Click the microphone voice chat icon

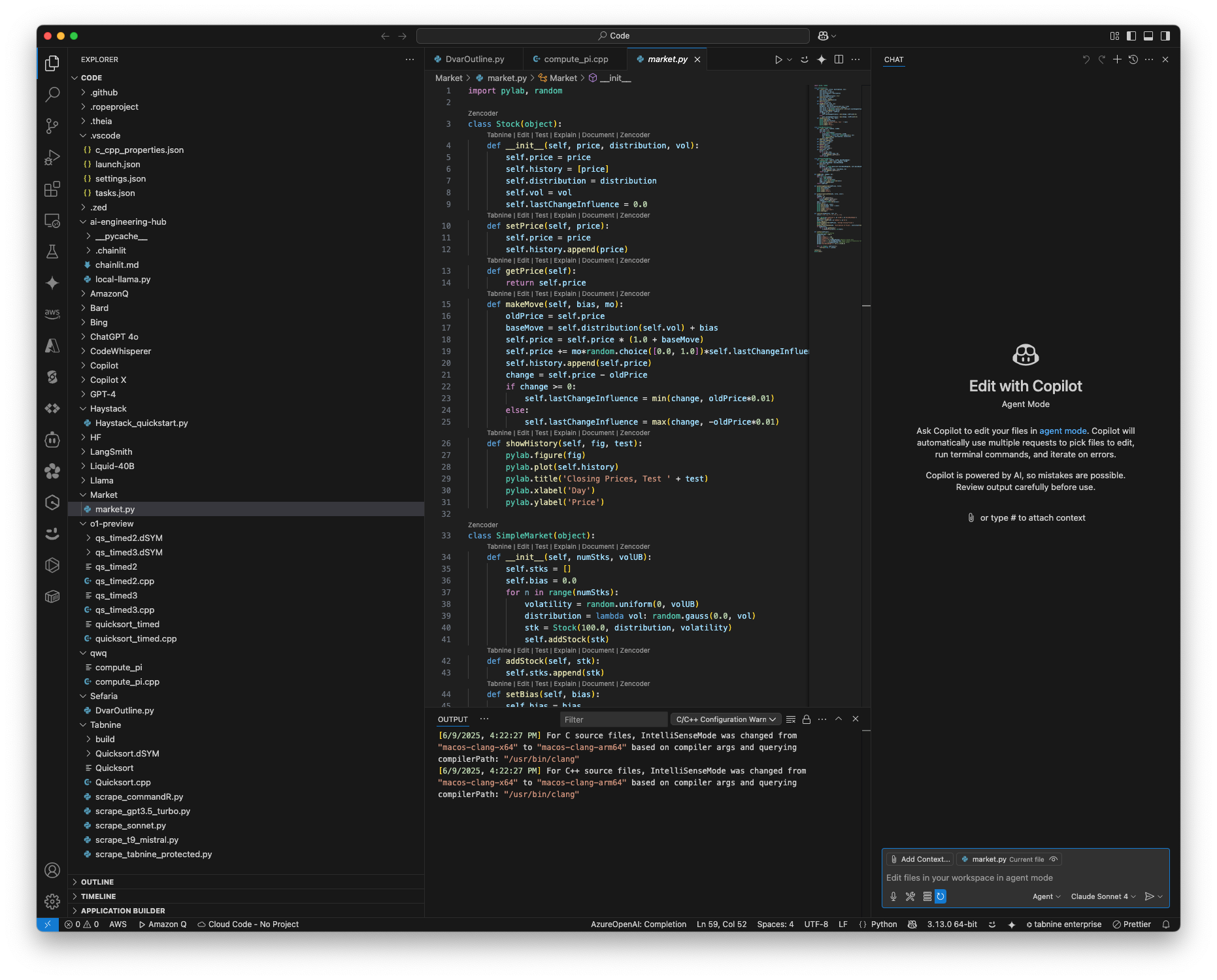pyautogui.click(x=893, y=896)
